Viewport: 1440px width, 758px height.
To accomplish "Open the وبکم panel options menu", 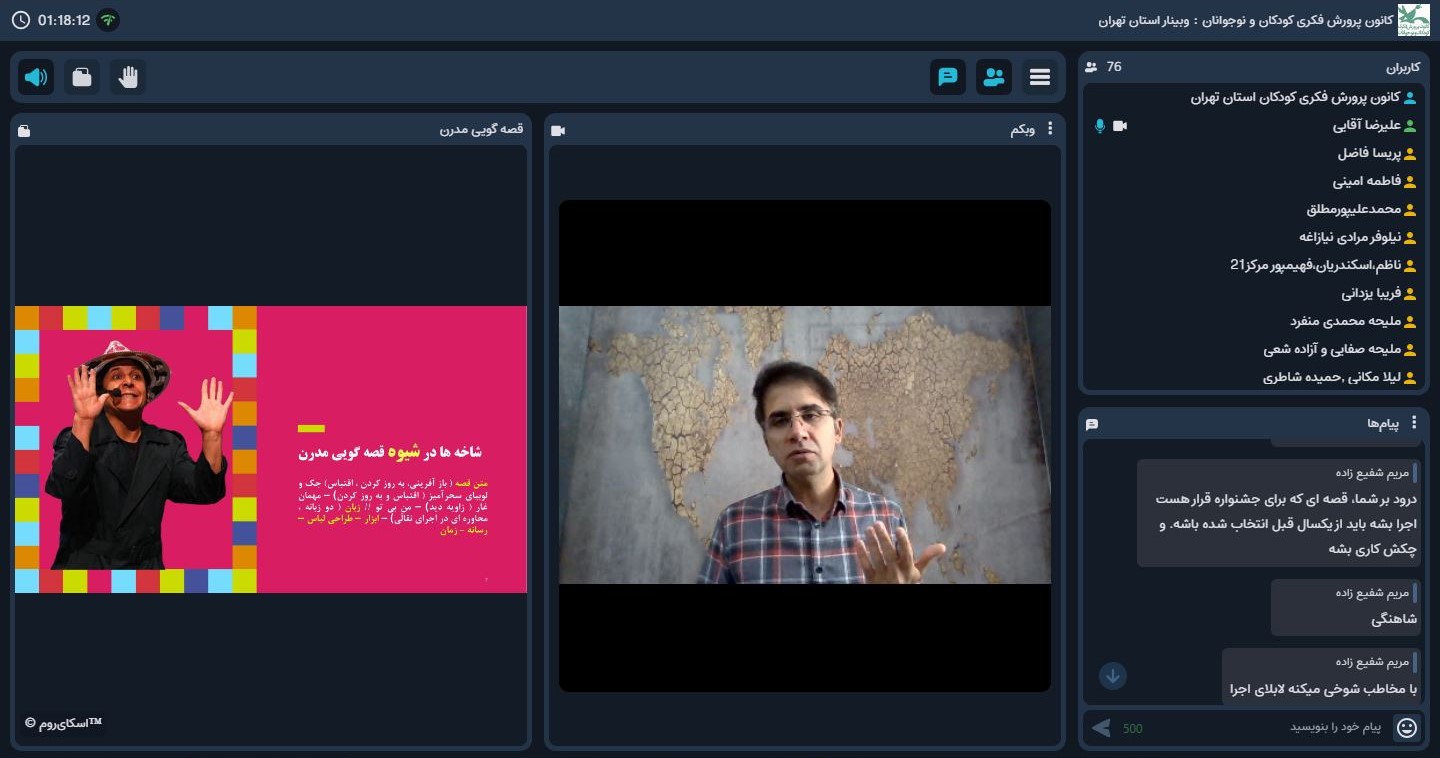I will tap(1049, 130).
